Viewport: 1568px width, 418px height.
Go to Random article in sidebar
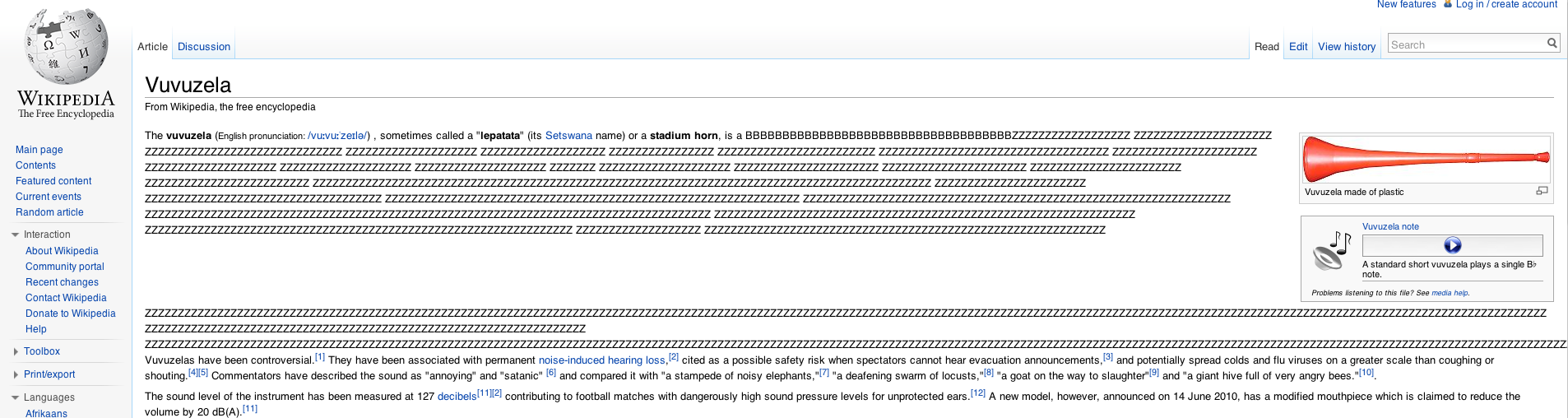(x=49, y=212)
